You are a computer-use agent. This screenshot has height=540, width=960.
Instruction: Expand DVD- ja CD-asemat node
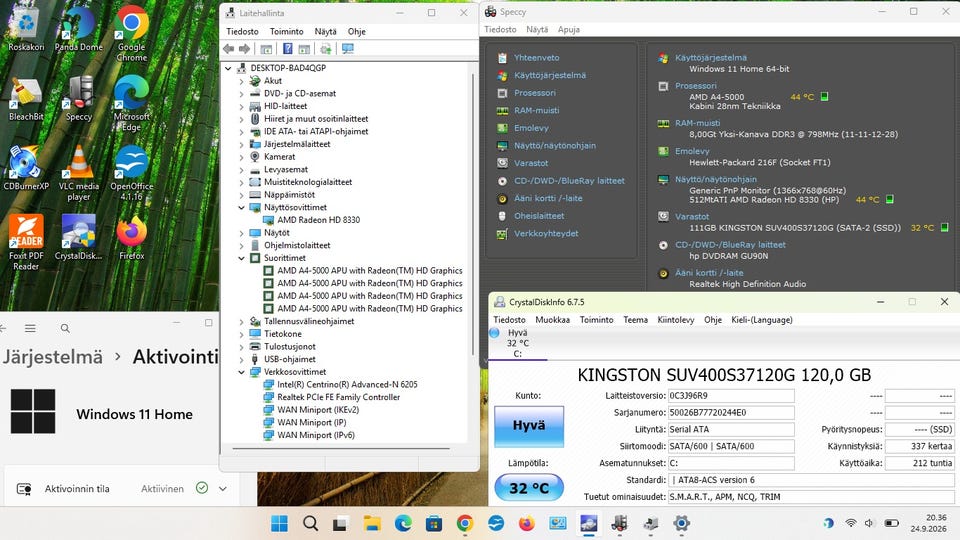click(241, 94)
